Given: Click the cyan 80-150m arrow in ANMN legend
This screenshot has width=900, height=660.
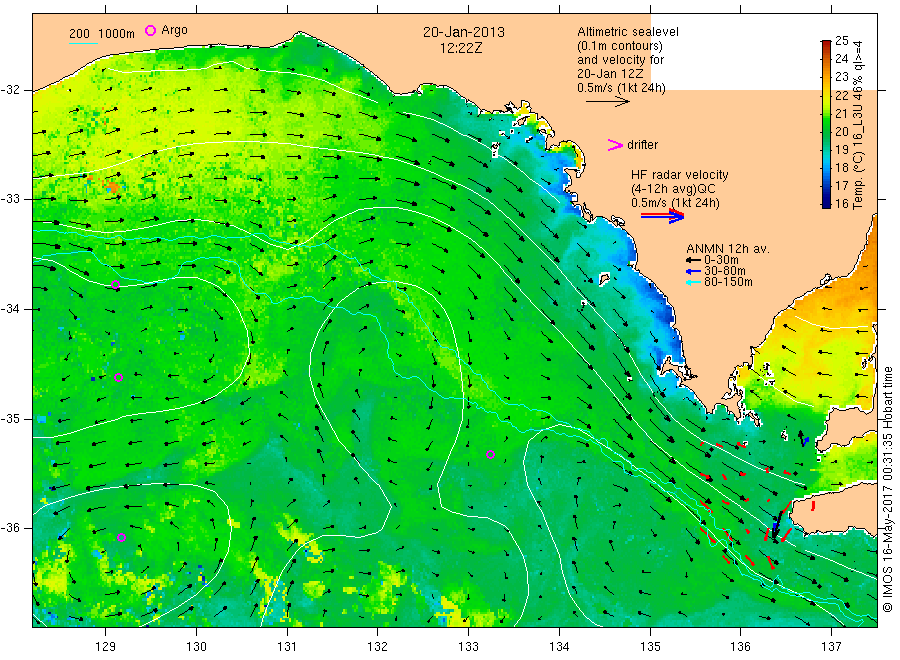Looking at the screenshot, I should coord(693,282).
